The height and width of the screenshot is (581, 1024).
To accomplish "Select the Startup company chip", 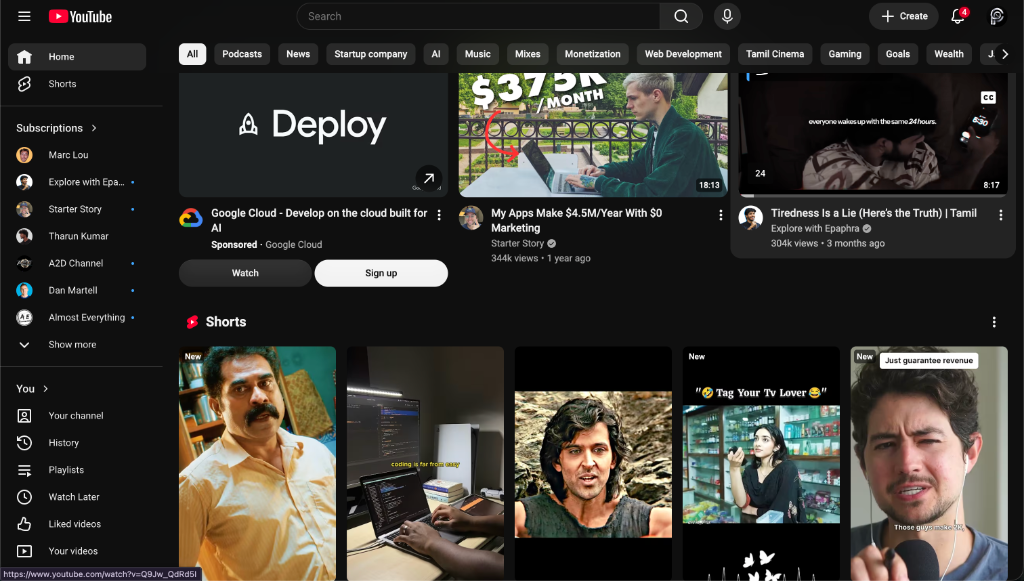I will pyautogui.click(x=370, y=54).
